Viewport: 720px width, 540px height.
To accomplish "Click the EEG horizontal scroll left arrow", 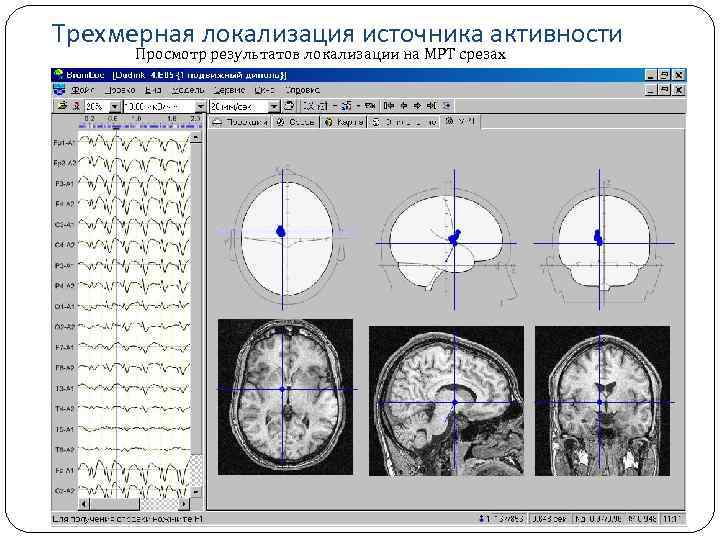I will click(84, 504).
